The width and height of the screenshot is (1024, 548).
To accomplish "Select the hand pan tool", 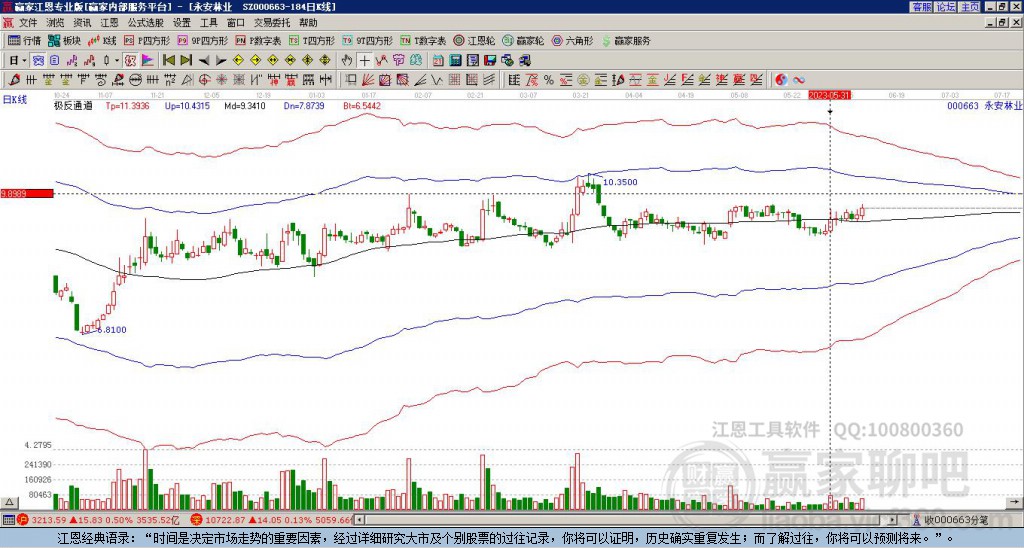I will [x=347, y=61].
